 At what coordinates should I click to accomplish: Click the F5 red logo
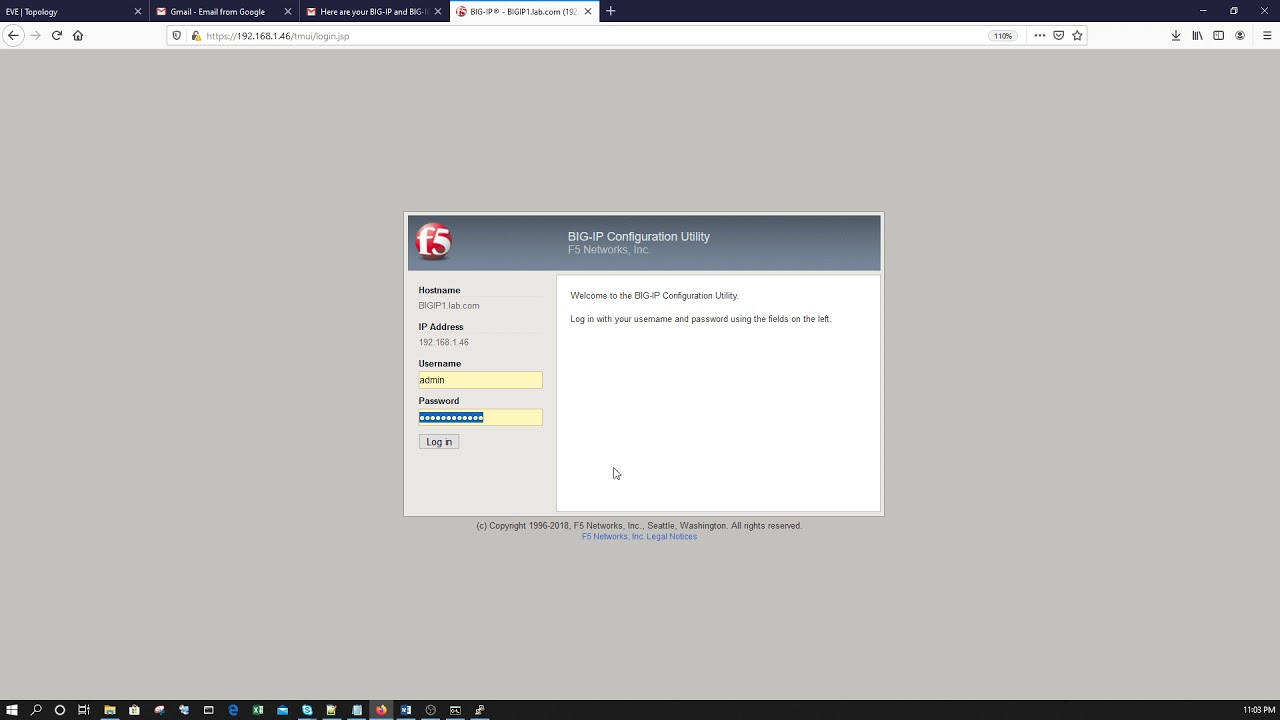(x=433, y=242)
